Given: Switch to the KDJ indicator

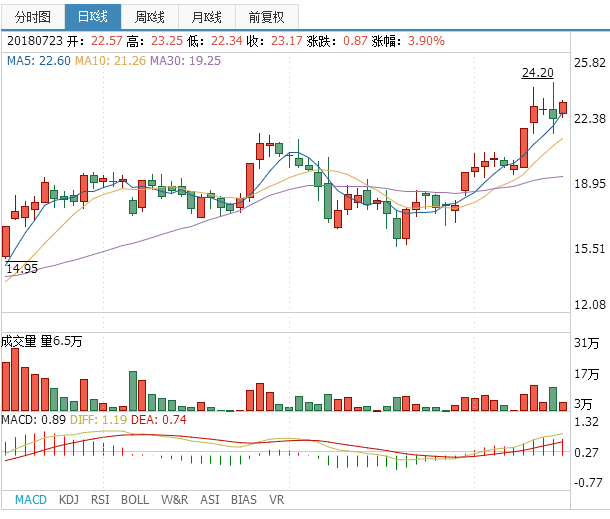Looking at the screenshot, I should click(x=69, y=499).
